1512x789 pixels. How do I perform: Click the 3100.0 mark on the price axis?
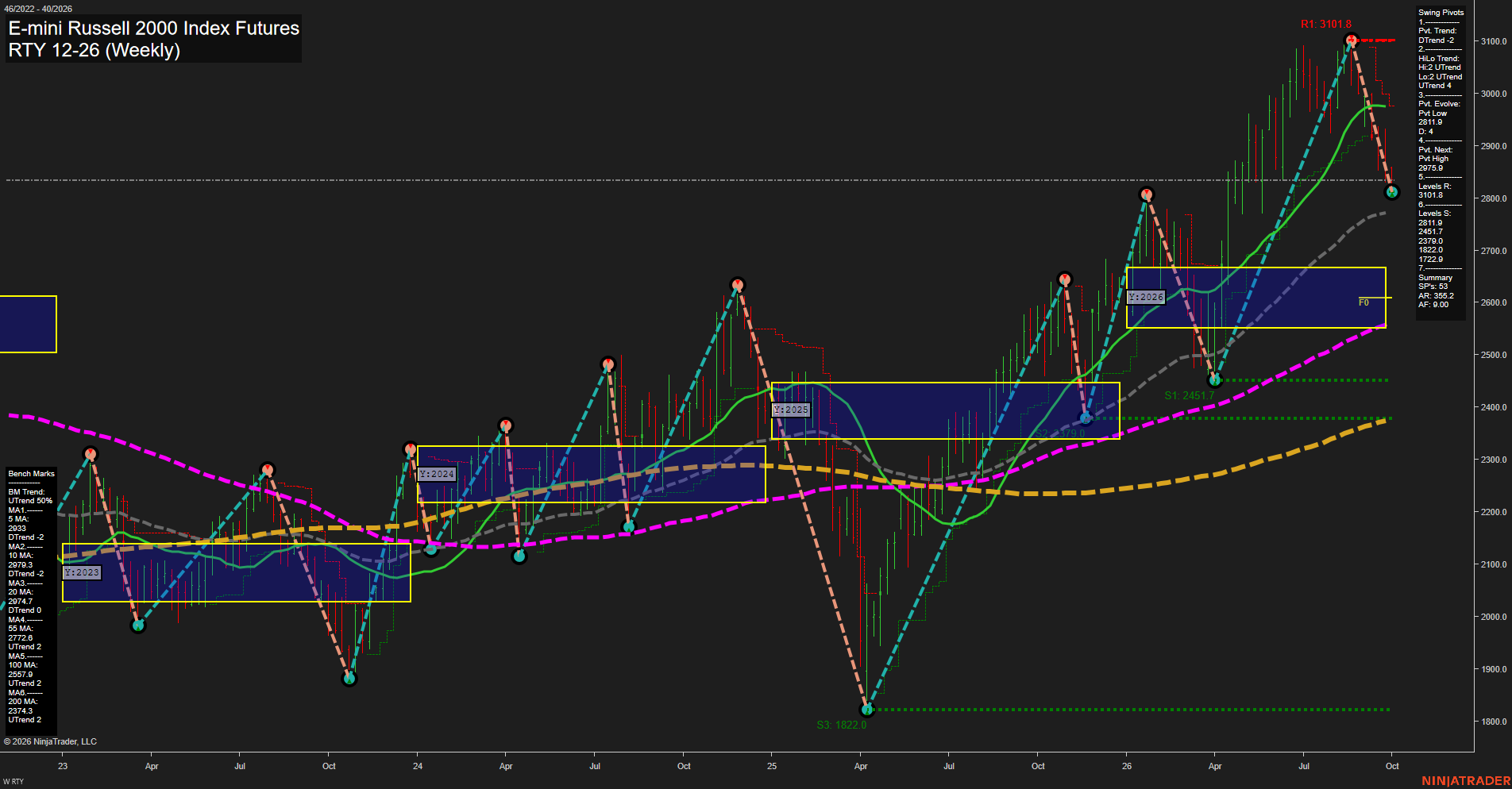pyautogui.click(x=1494, y=41)
